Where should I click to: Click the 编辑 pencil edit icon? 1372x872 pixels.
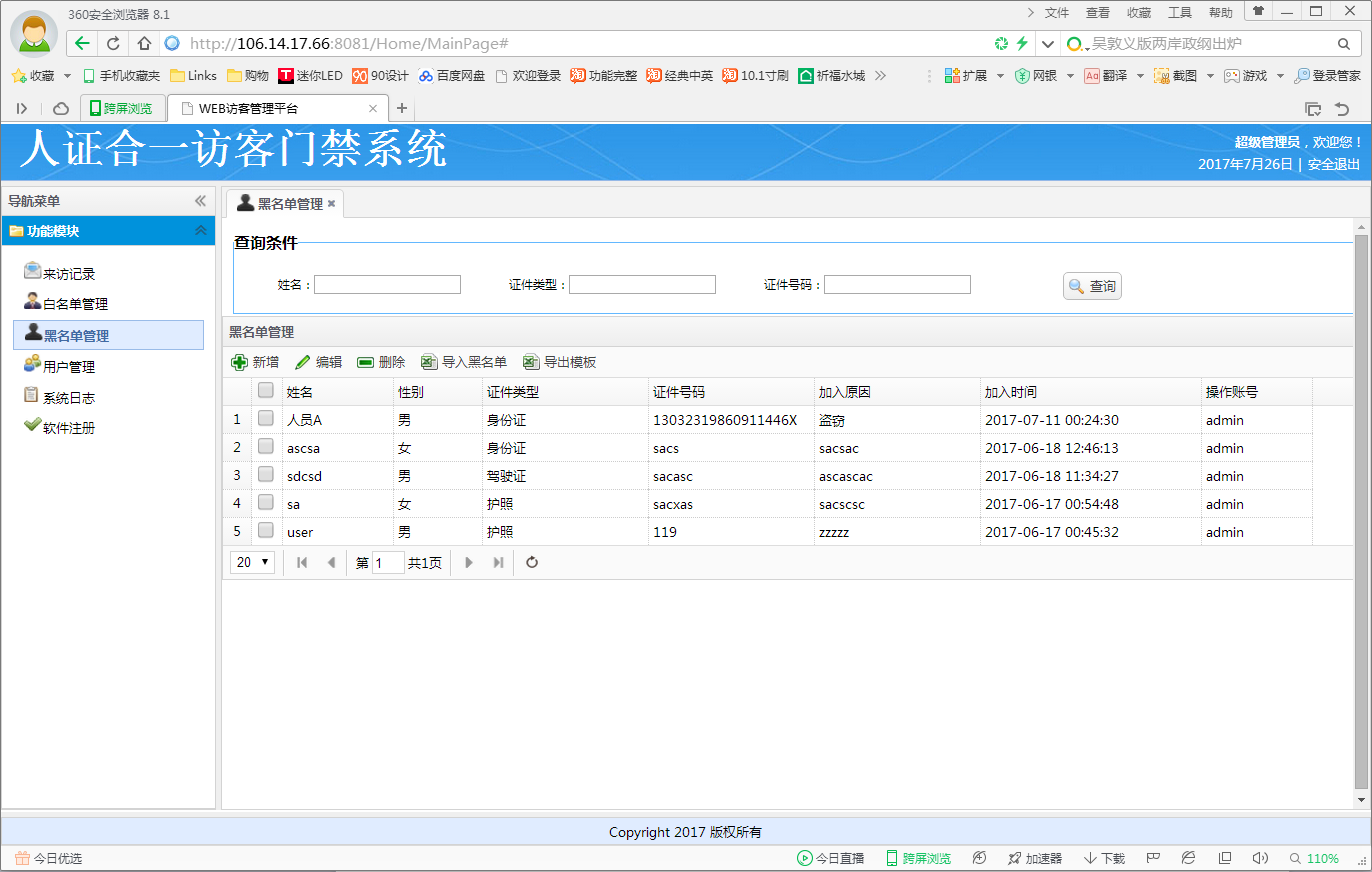[x=303, y=362]
